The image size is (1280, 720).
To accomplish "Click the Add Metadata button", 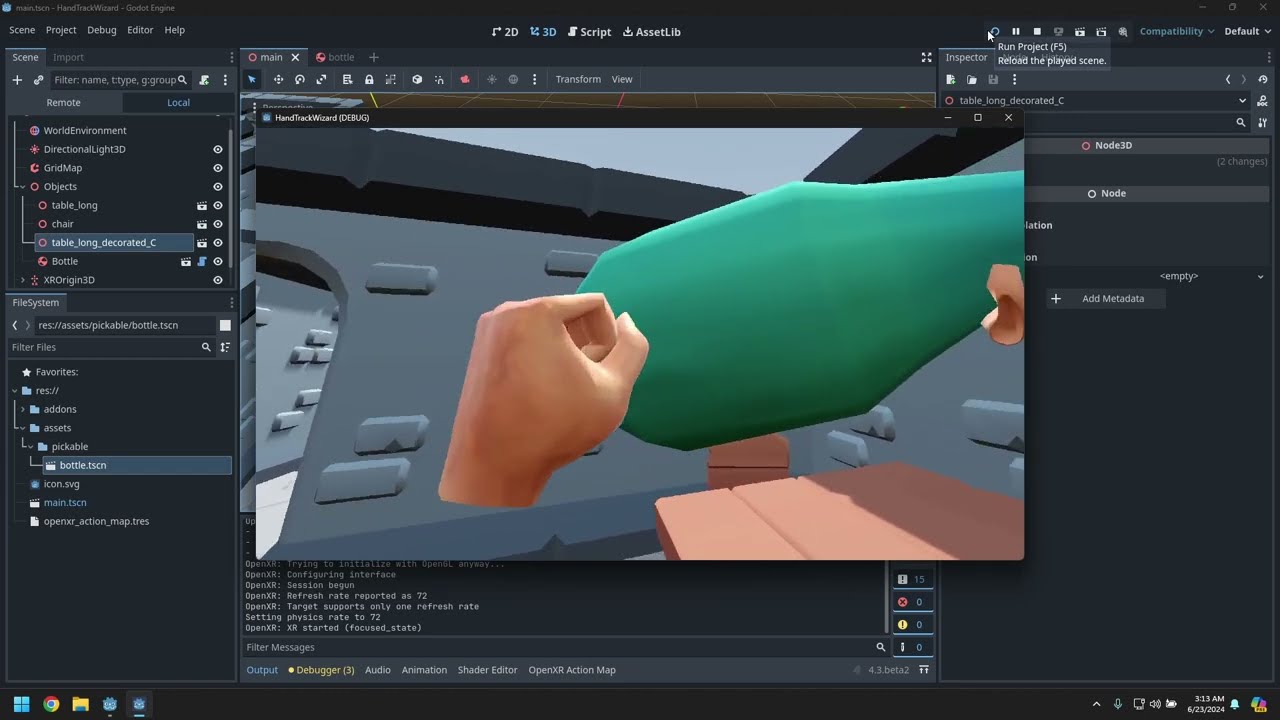I will [1105, 298].
